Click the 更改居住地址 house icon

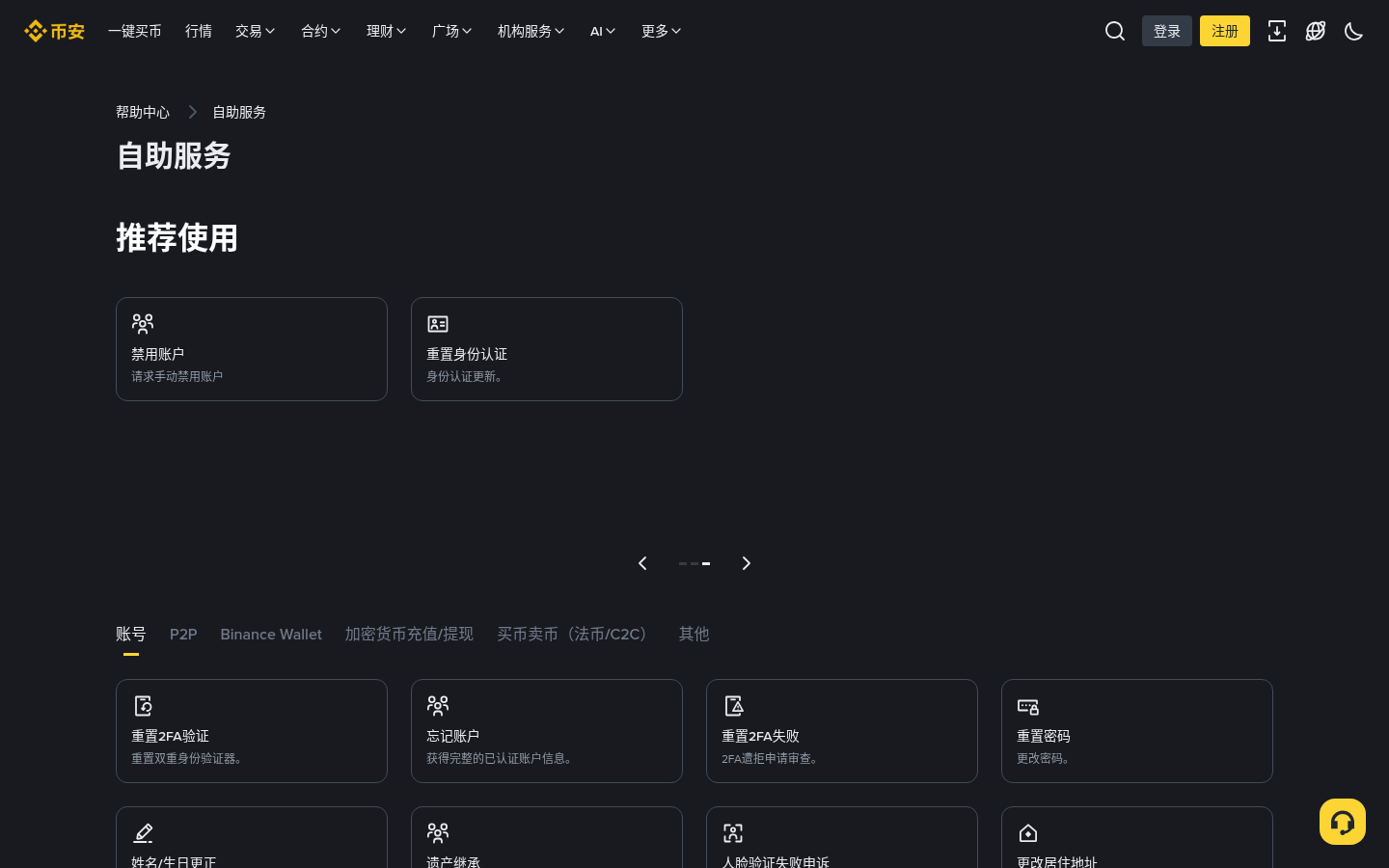(1028, 832)
